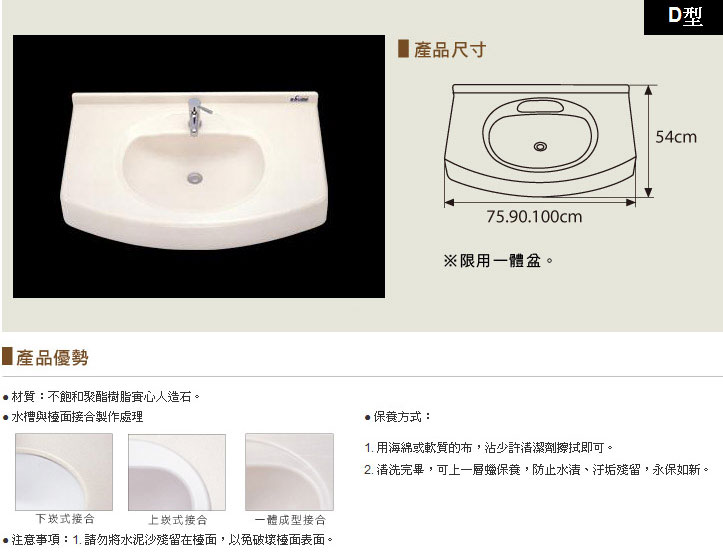Click the drain in the basin photo
Screen dimensions: 723x553
195,178
